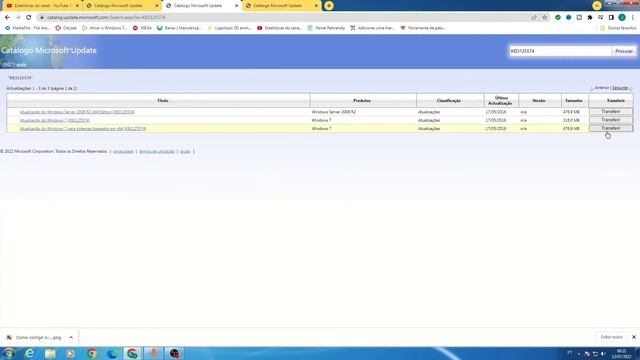This screenshot has width=640, height=360.
Task: Click the Catálogo Microsoft Update header title
Action: click(49, 51)
